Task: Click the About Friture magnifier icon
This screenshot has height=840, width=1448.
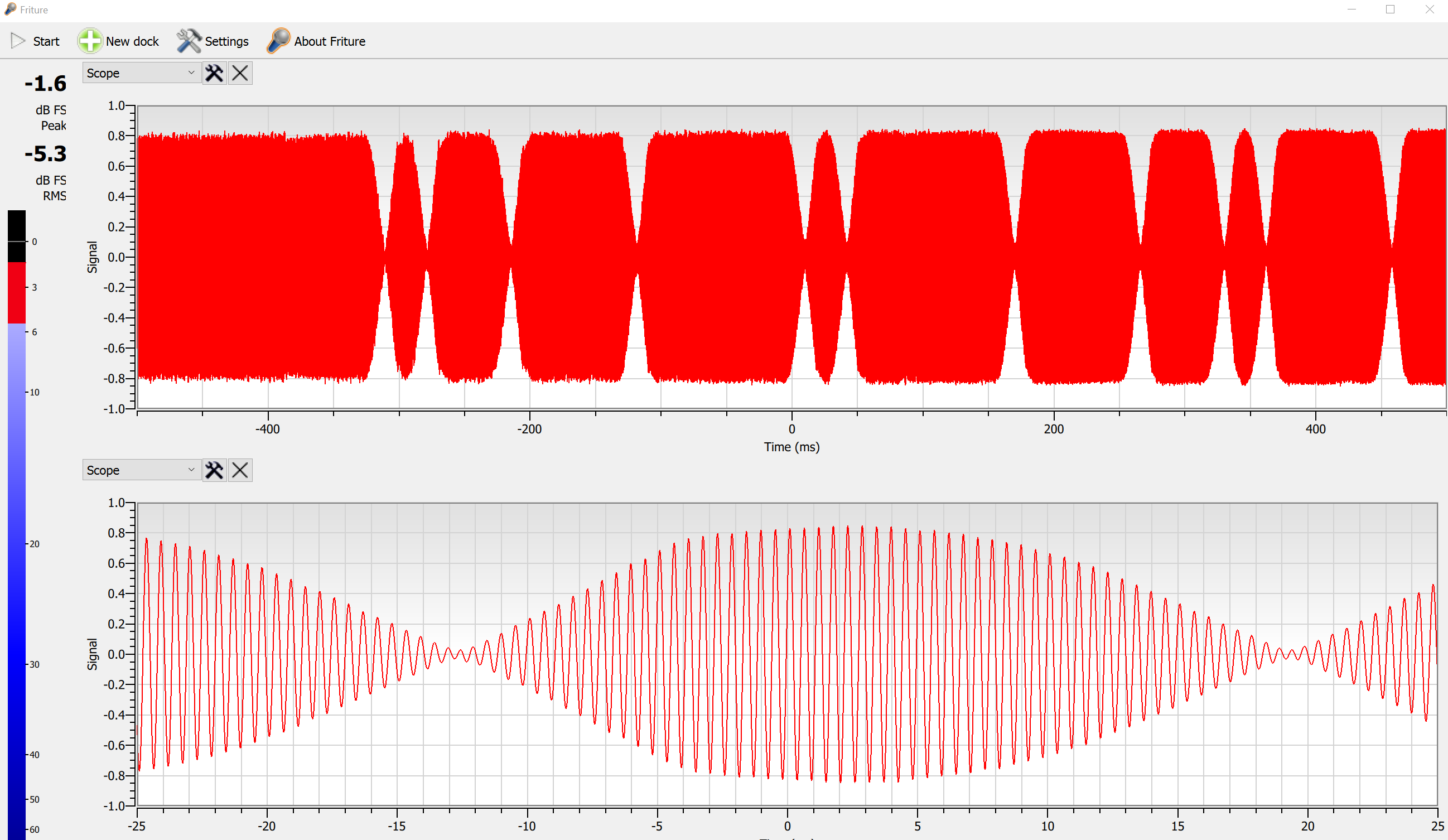Action: pyautogui.click(x=278, y=41)
